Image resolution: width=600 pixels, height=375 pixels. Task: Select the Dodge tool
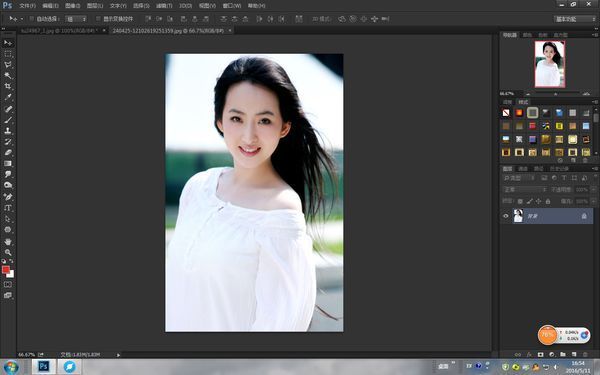(8, 185)
